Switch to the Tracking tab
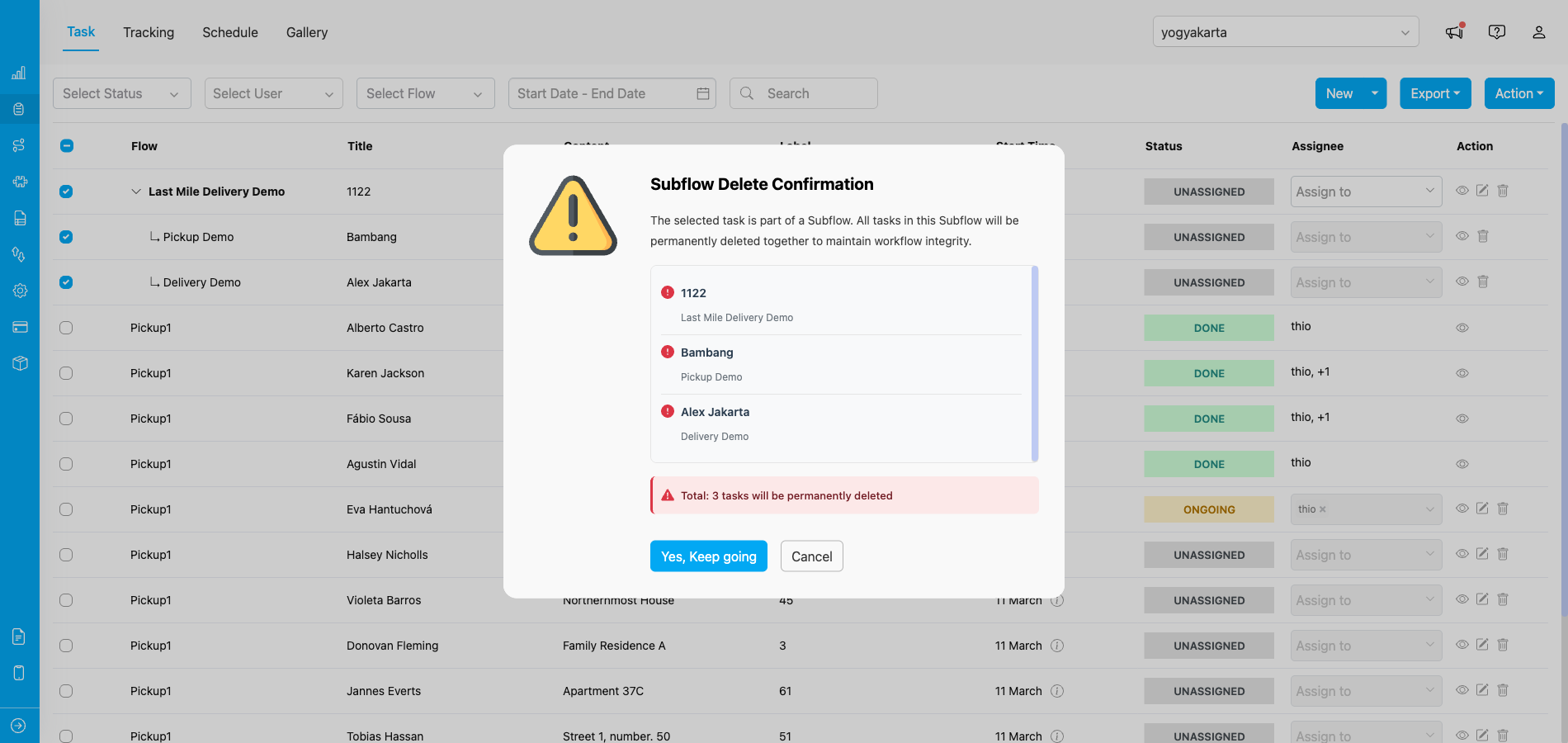The width and height of the screenshot is (1568, 743). click(149, 32)
